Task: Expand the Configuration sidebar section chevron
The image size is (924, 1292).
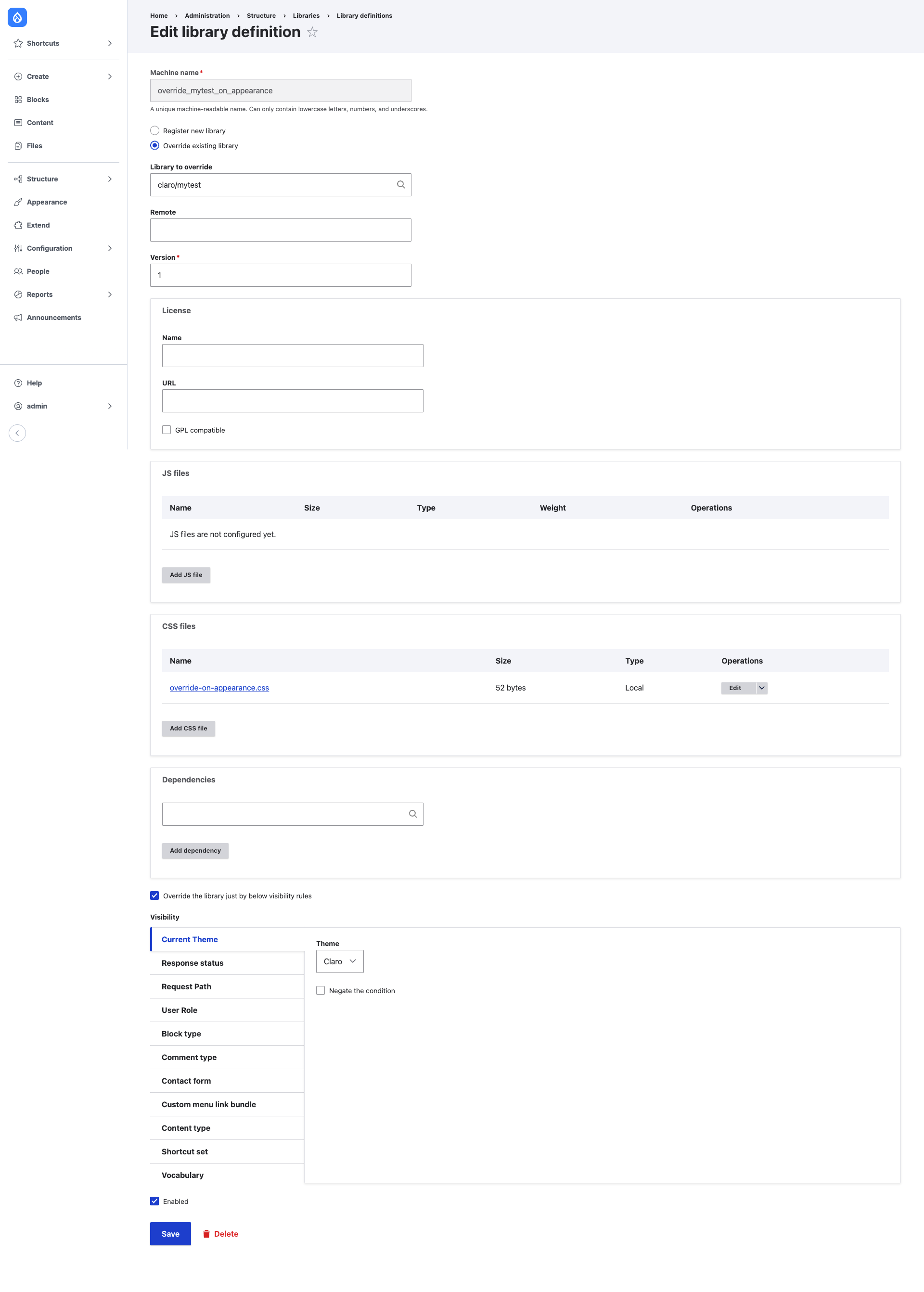Action: [x=110, y=248]
